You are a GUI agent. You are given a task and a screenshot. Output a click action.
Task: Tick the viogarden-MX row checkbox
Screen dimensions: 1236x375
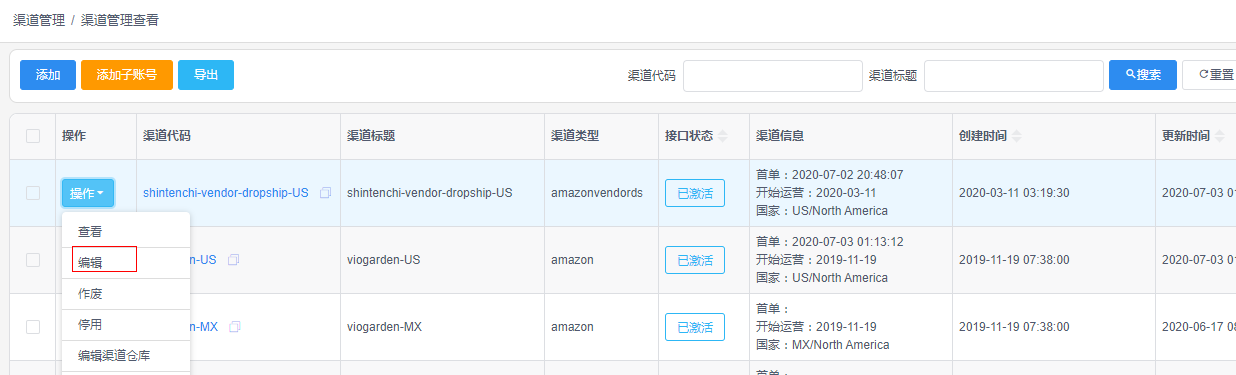33,327
